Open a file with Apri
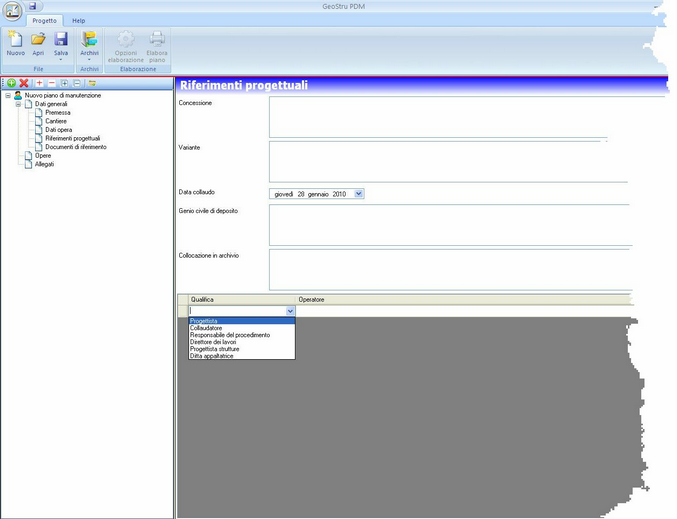 coord(38,43)
